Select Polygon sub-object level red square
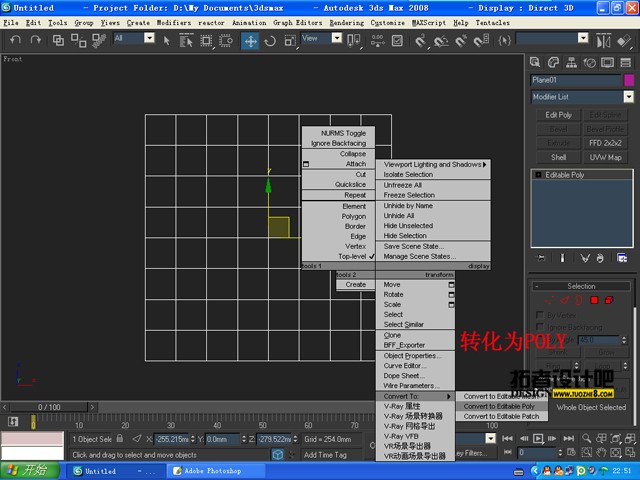 point(594,300)
